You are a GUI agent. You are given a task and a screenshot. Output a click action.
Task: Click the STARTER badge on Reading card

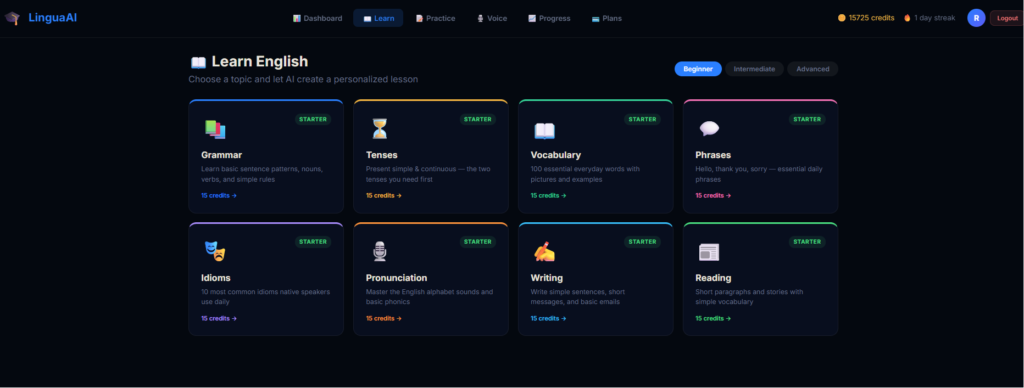tap(807, 242)
